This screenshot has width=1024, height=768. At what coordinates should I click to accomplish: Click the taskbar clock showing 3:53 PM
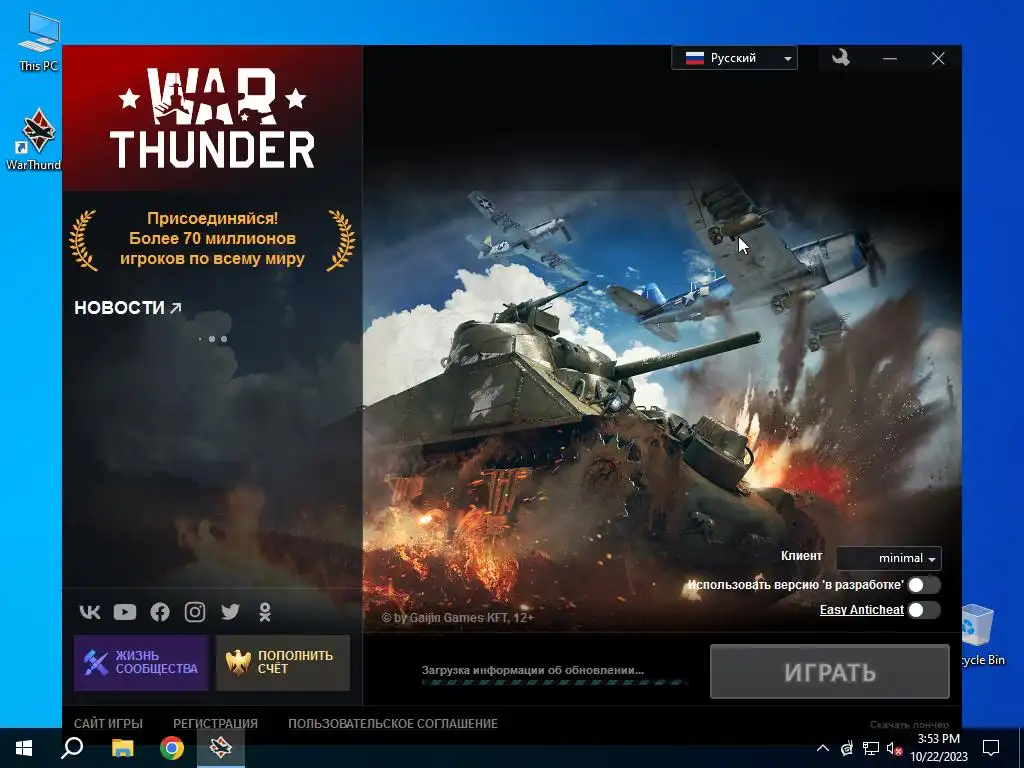click(938, 748)
